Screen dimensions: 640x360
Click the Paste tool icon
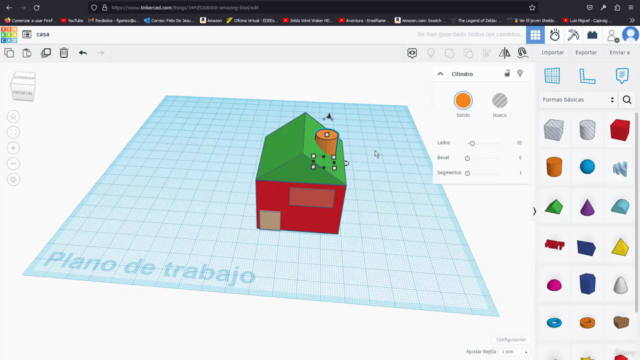pyautogui.click(x=27, y=53)
